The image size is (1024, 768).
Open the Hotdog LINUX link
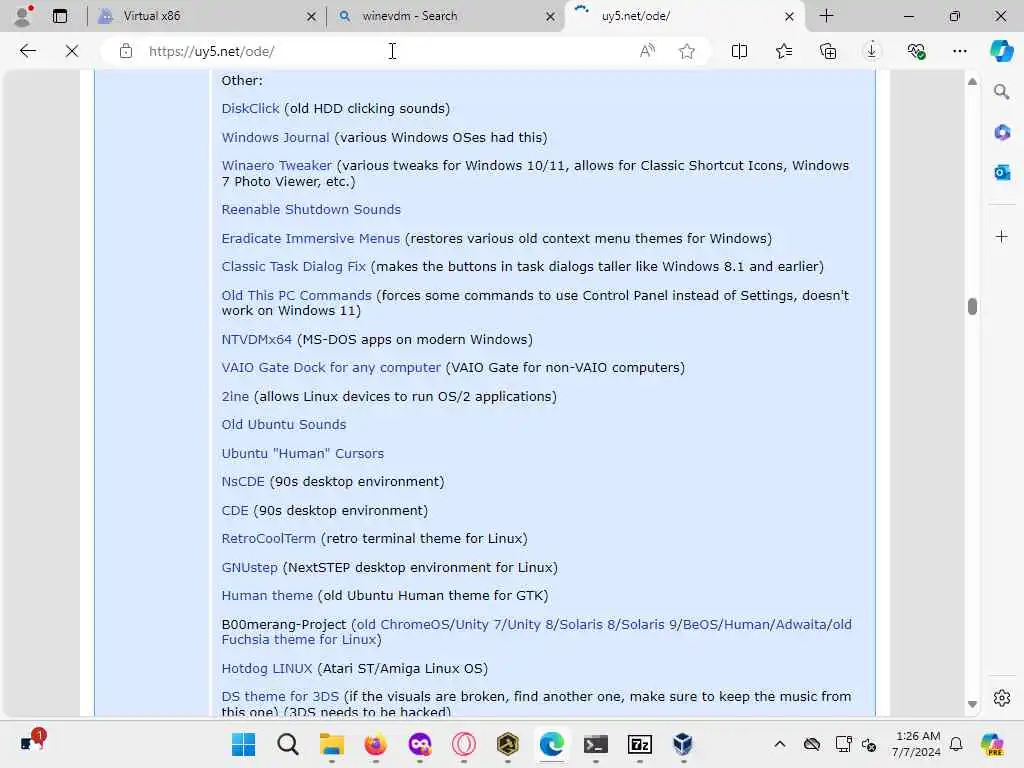(266, 668)
